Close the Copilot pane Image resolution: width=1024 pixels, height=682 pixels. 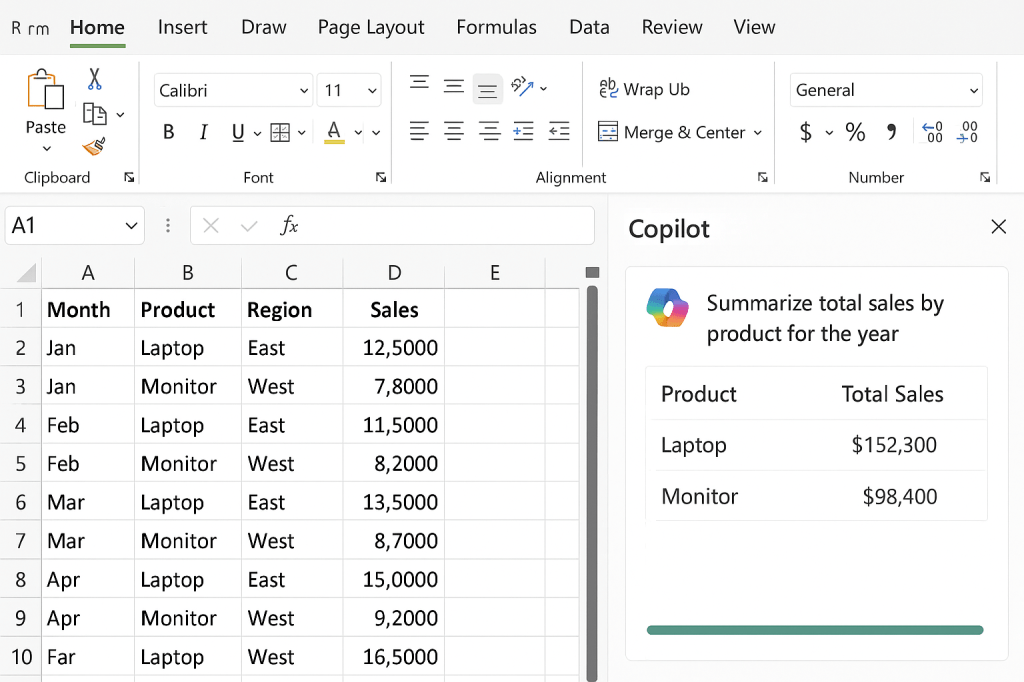click(x=998, y=227)
